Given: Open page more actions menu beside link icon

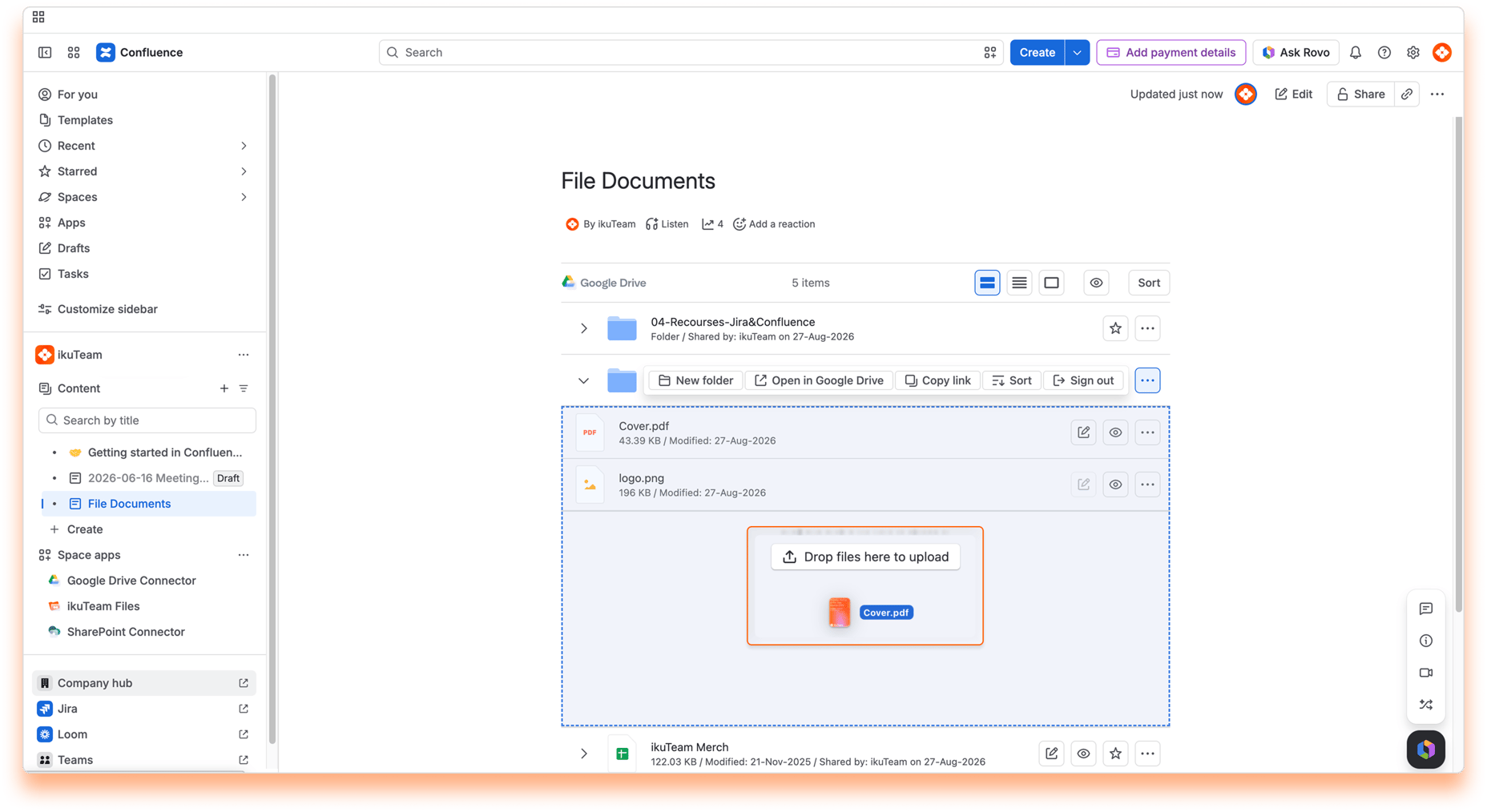Looking at the screenshot, I should [1437, 94].
